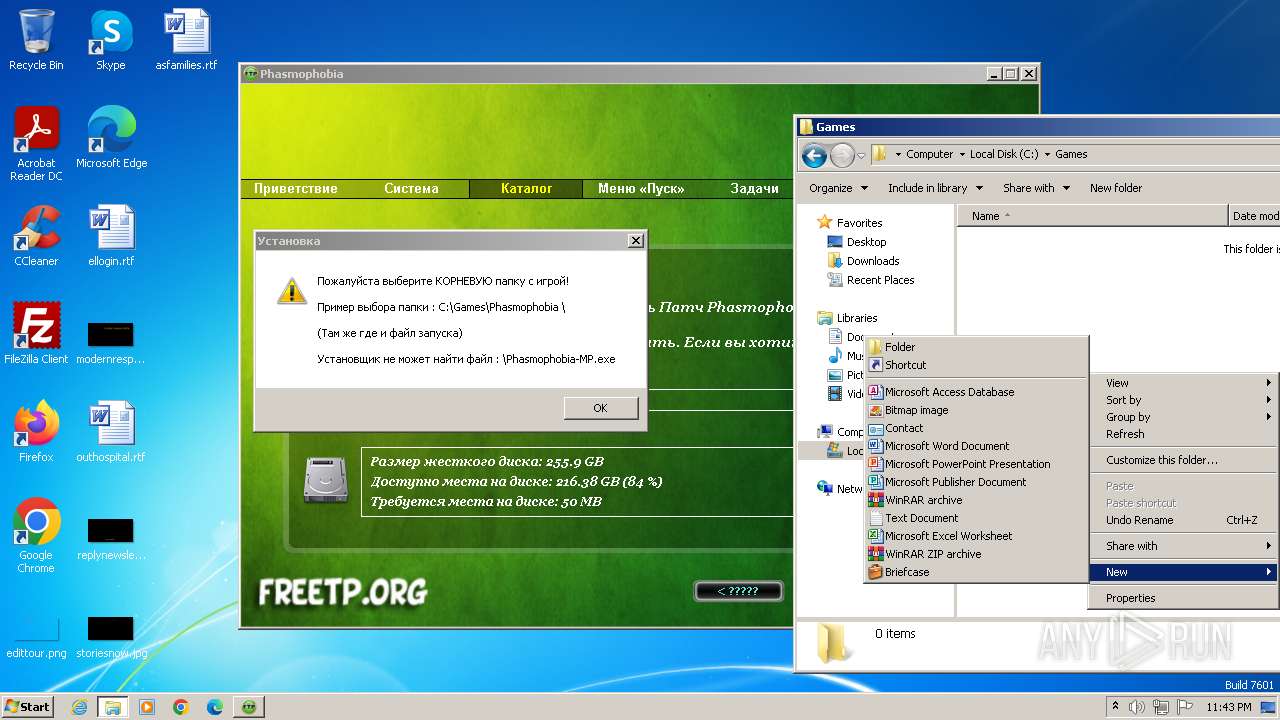Create new Microsoft Access Database
The height and width of the screenshot is (720, 1280).
pyautogui.click(x=976, y=392)
